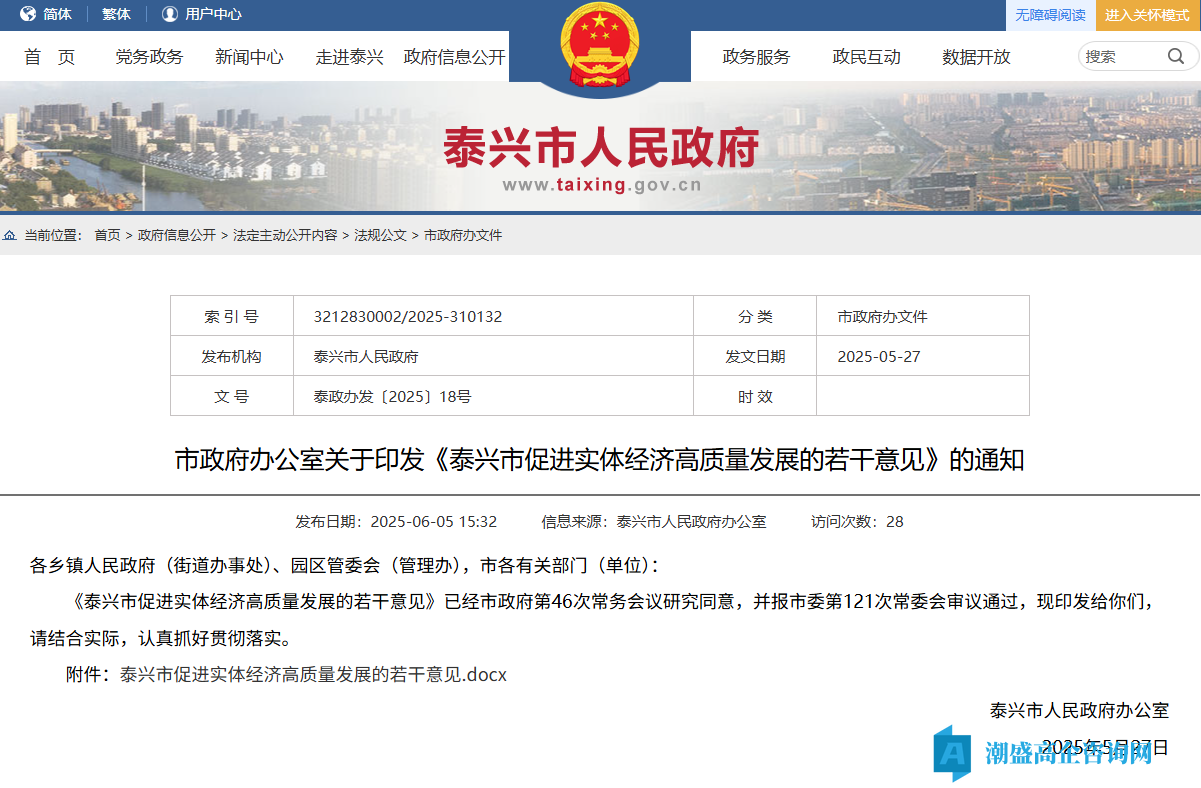Open 政府信息公开 in navigation bar
Image resolution: width=1201 pixels, height=788 pixels.
(x=454, y=57)
